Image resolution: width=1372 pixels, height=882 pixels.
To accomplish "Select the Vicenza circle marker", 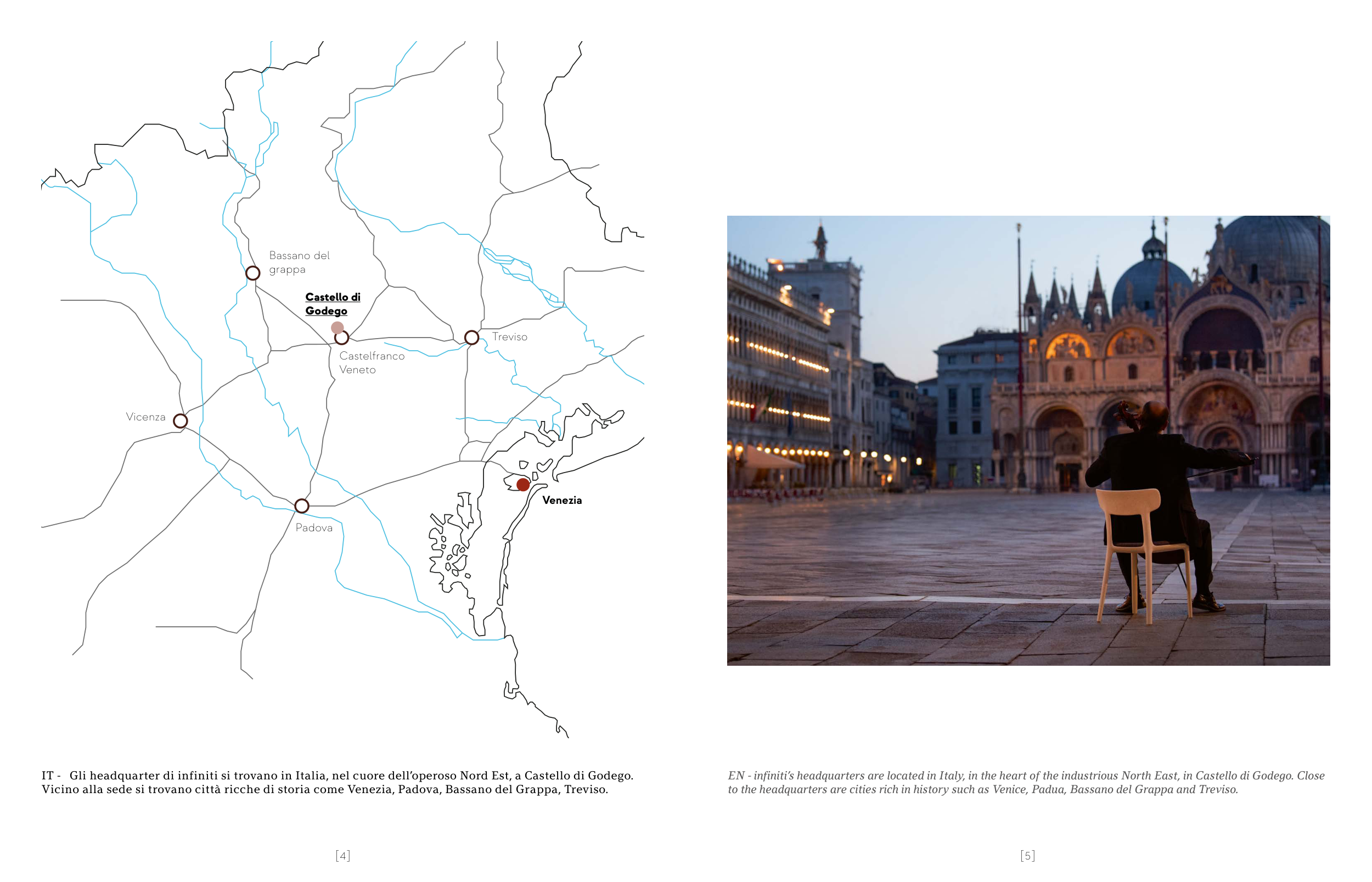I will click(180, 421).
